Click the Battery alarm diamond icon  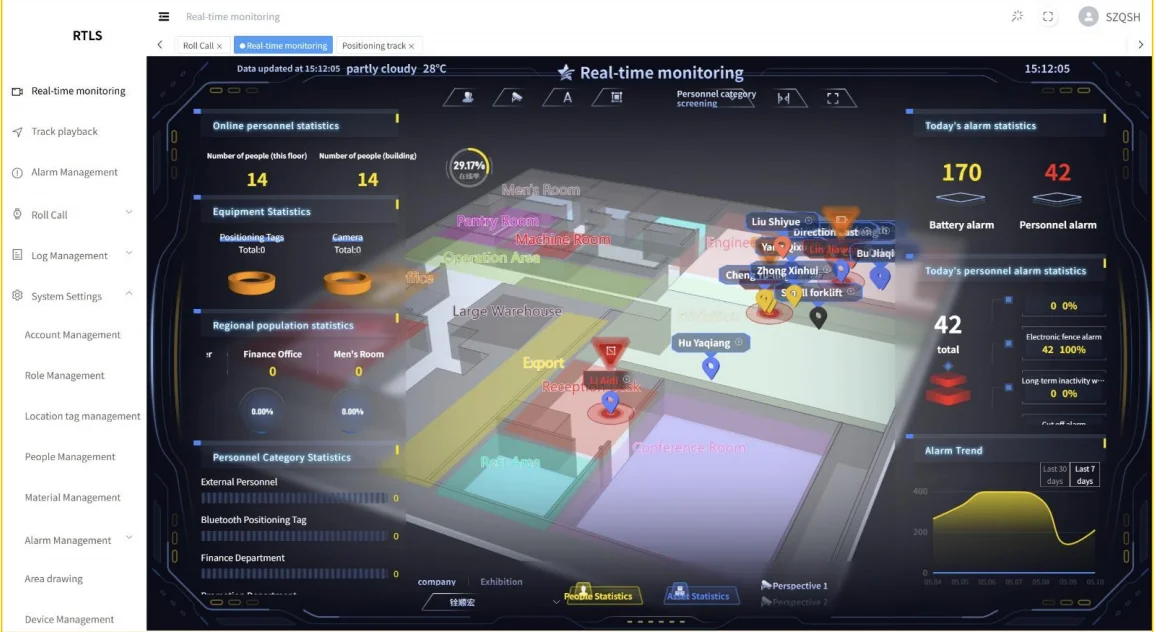961,198
